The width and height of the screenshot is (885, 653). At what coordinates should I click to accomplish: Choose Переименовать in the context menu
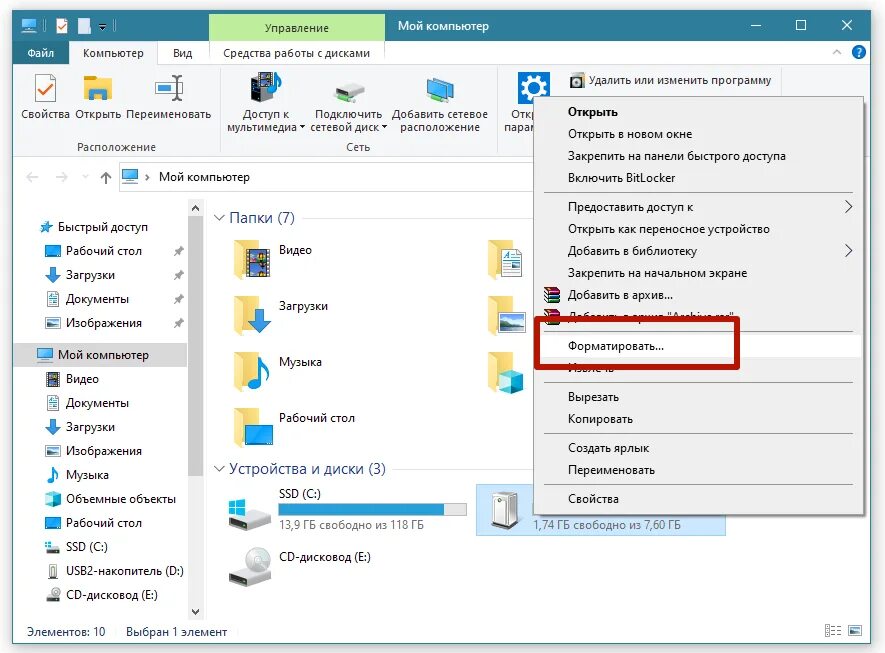(x=698, y=470)
